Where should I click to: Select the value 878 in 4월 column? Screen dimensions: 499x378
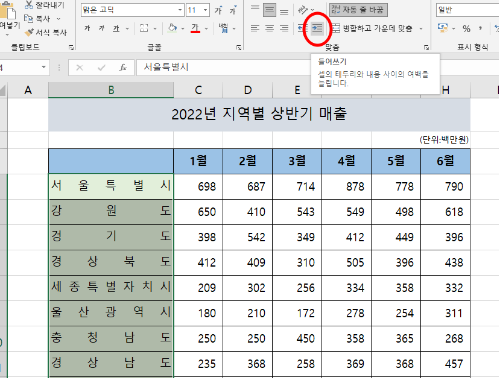coord(346,186)
